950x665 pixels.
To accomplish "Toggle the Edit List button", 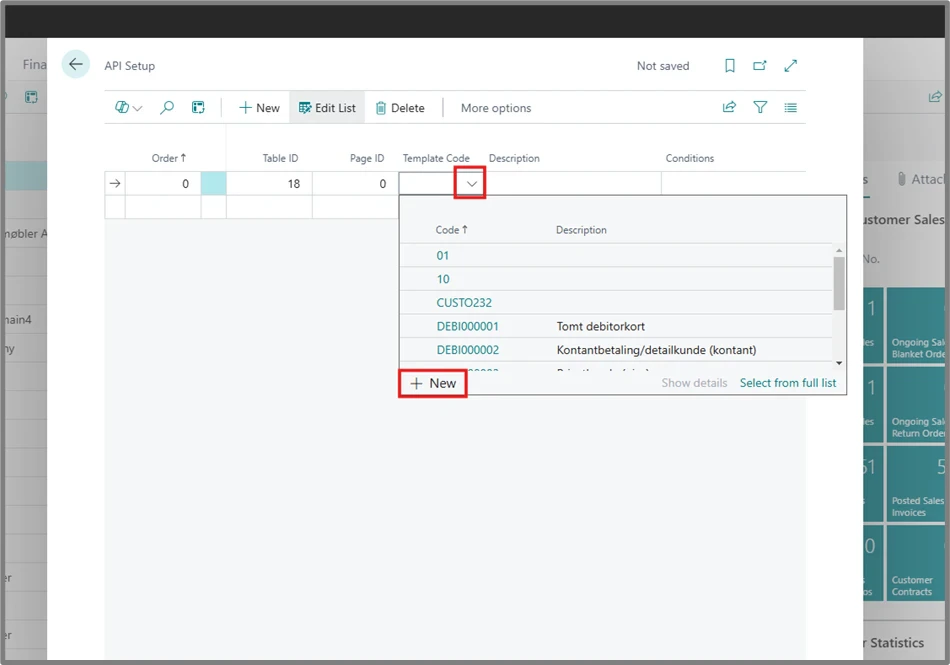I will 327,108.
